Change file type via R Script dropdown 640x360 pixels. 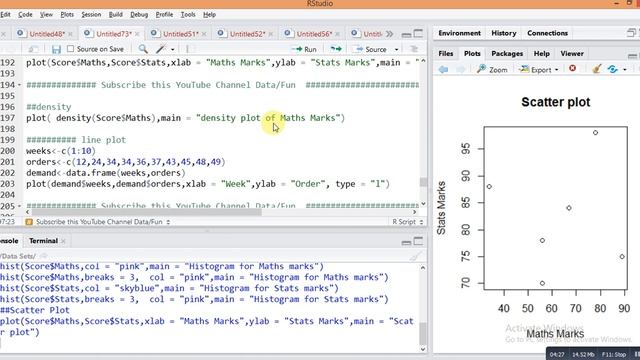[408, 222]
